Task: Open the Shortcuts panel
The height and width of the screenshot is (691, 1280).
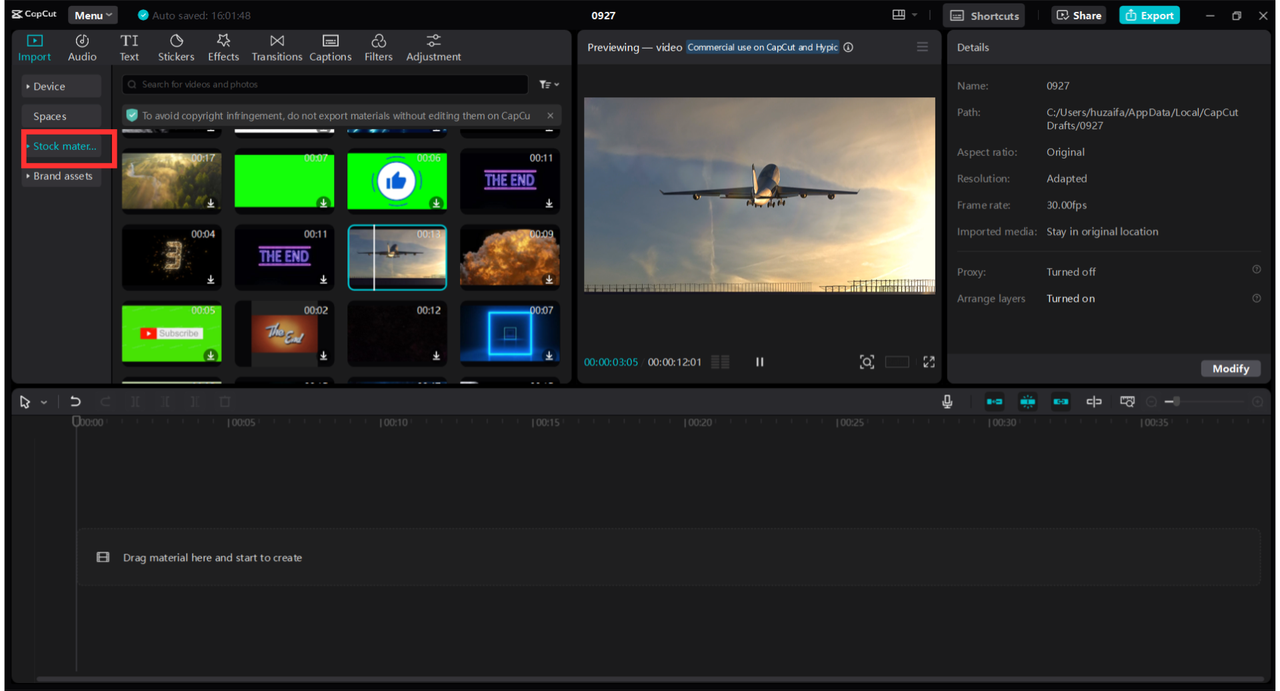Action: (984, 15)
